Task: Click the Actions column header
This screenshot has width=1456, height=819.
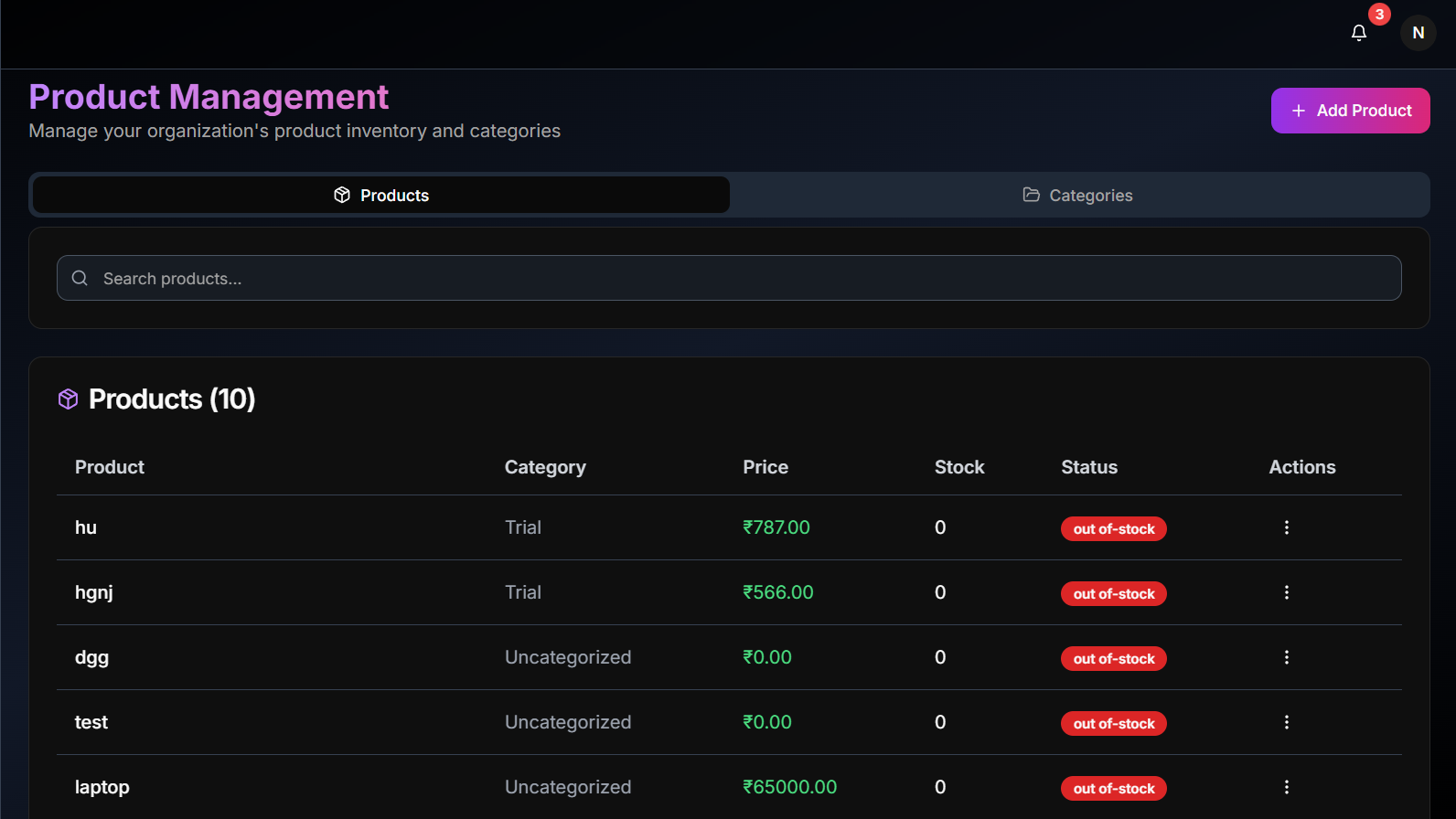Action: tap(1302, 467)
